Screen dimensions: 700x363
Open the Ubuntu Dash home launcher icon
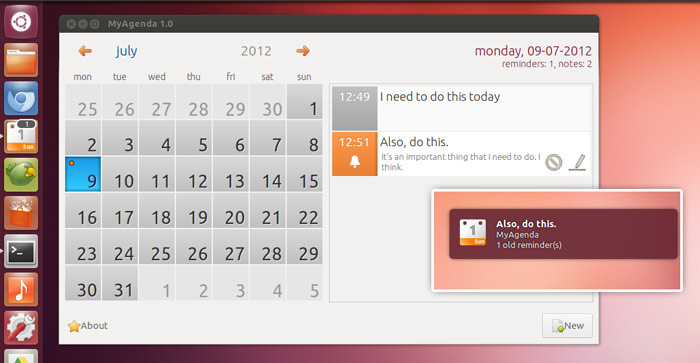pyautogui.click(x=21, y=21)
